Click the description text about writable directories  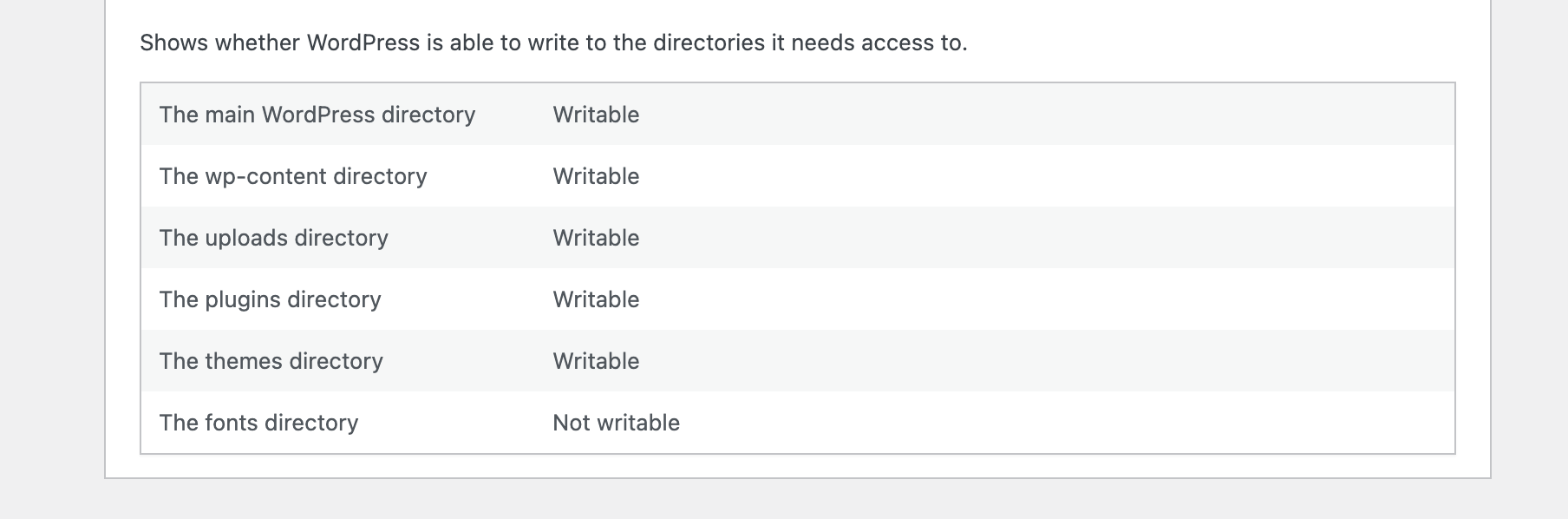[x=553, y=43]
